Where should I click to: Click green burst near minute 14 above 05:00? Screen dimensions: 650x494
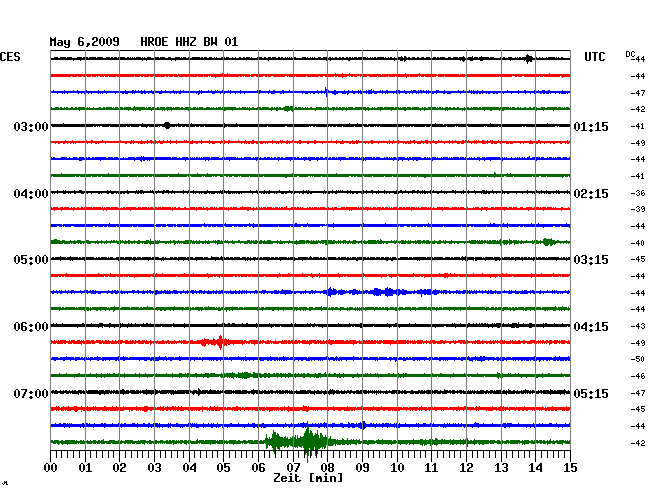pyautogui.click(x=549, y=242)
